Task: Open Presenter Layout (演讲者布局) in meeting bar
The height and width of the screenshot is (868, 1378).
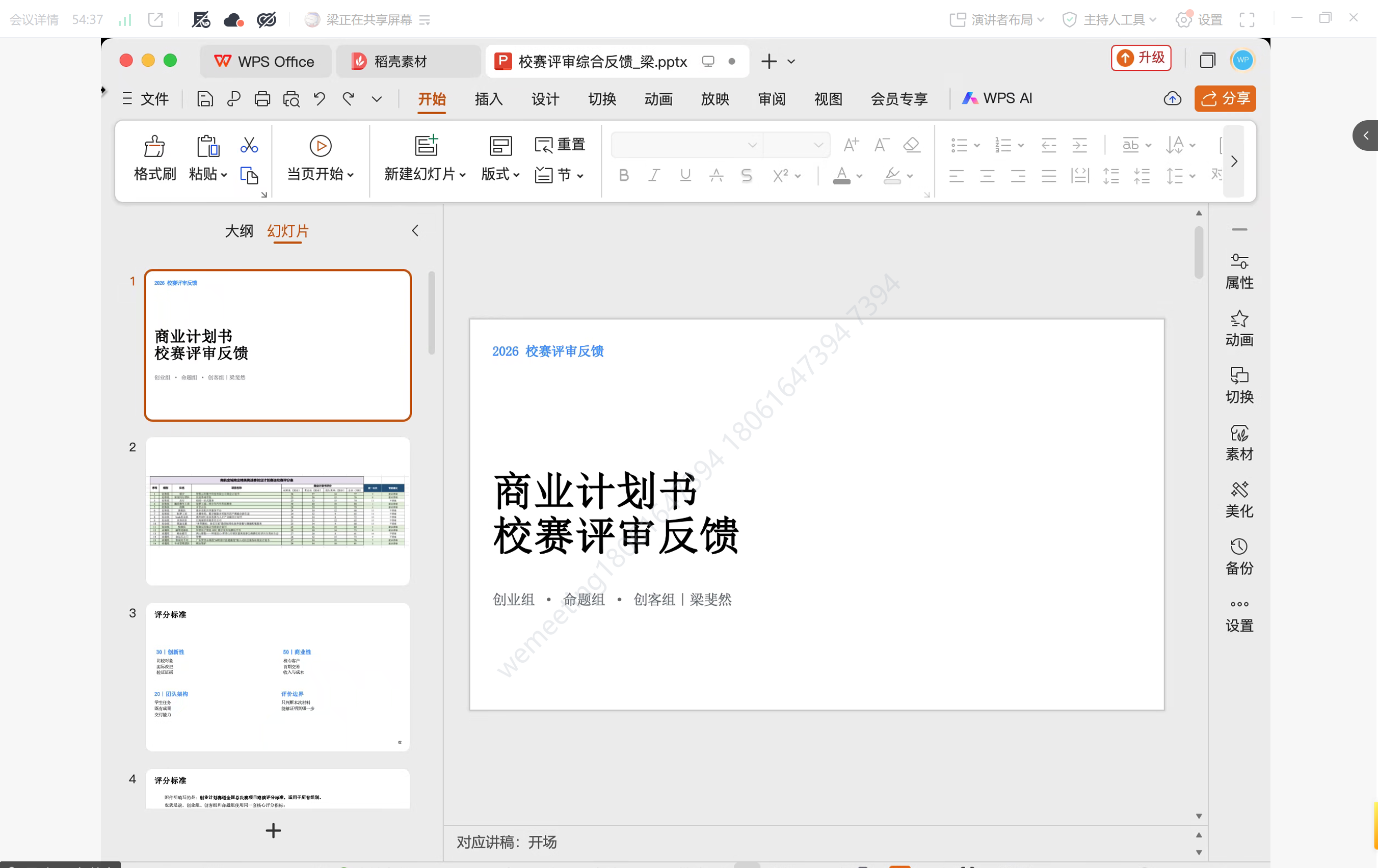Action: point(997,20)
